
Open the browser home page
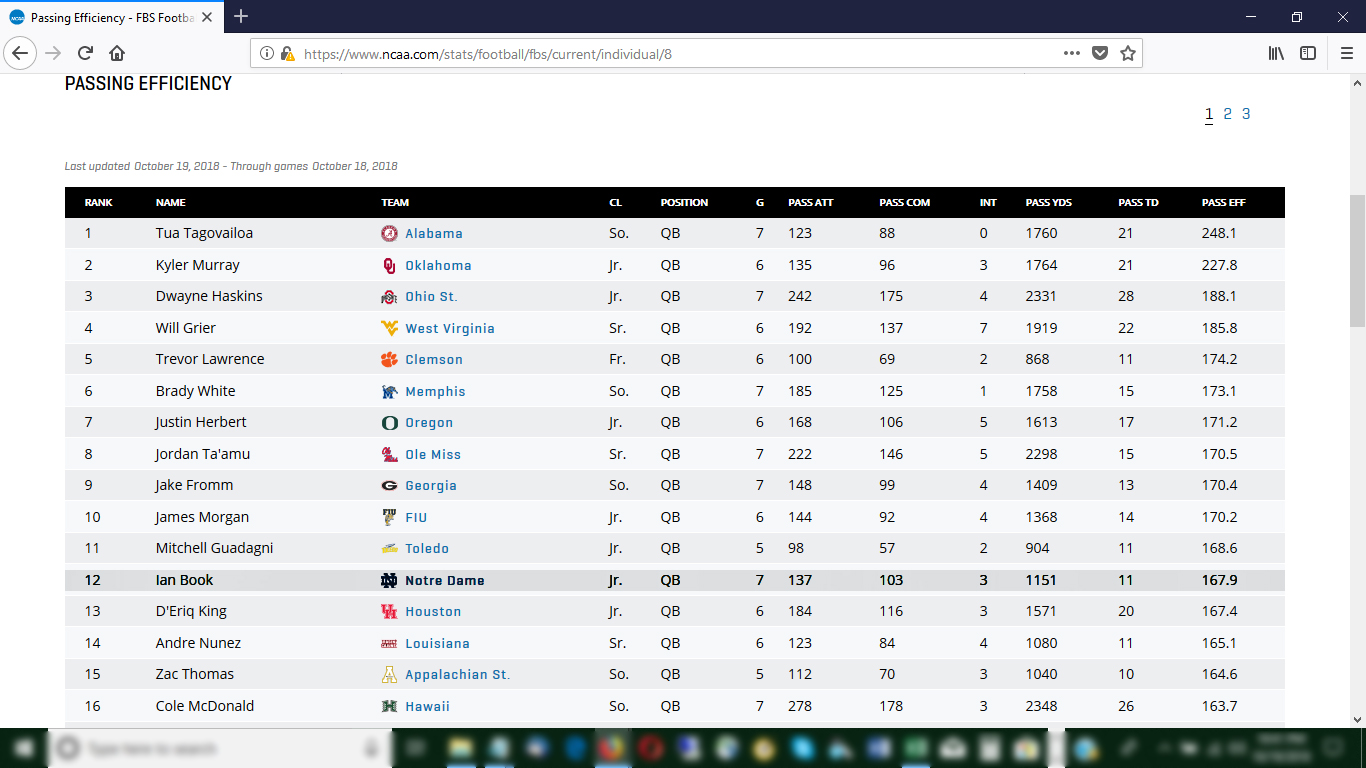[117, 53]
